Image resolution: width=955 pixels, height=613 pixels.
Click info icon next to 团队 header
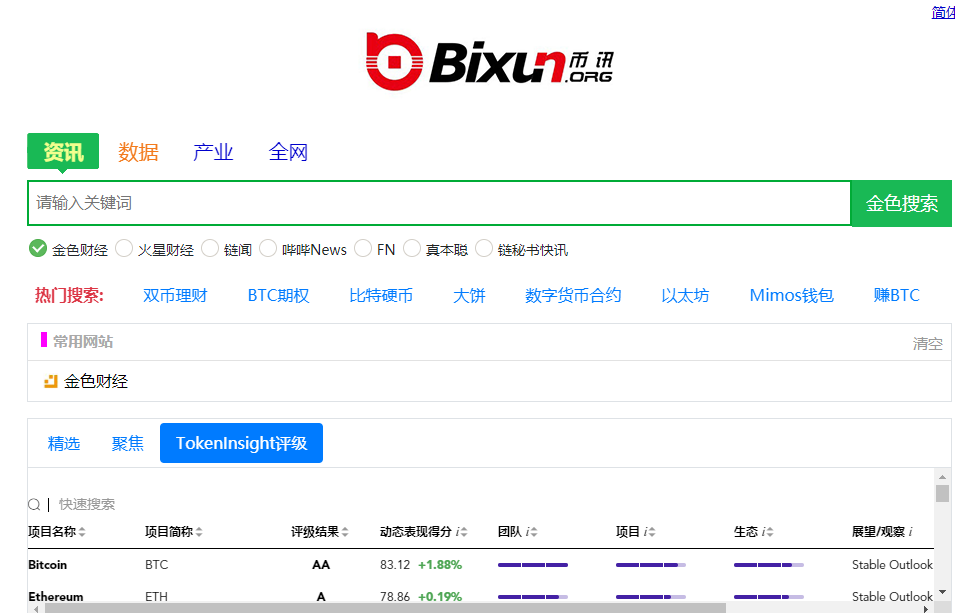(528, 532)
